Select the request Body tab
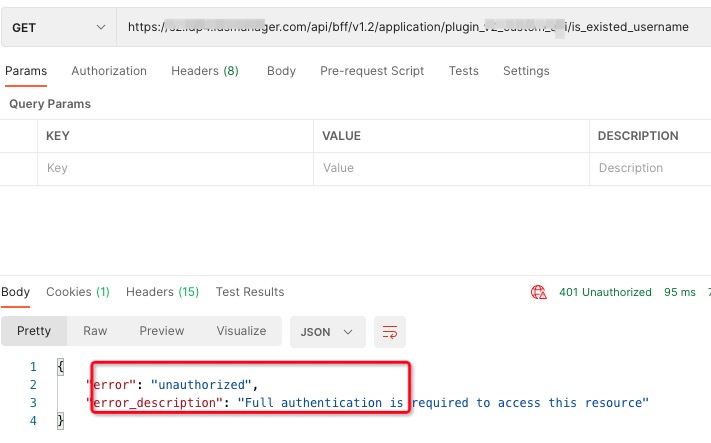711x443 pixels. tap(281, 71)
